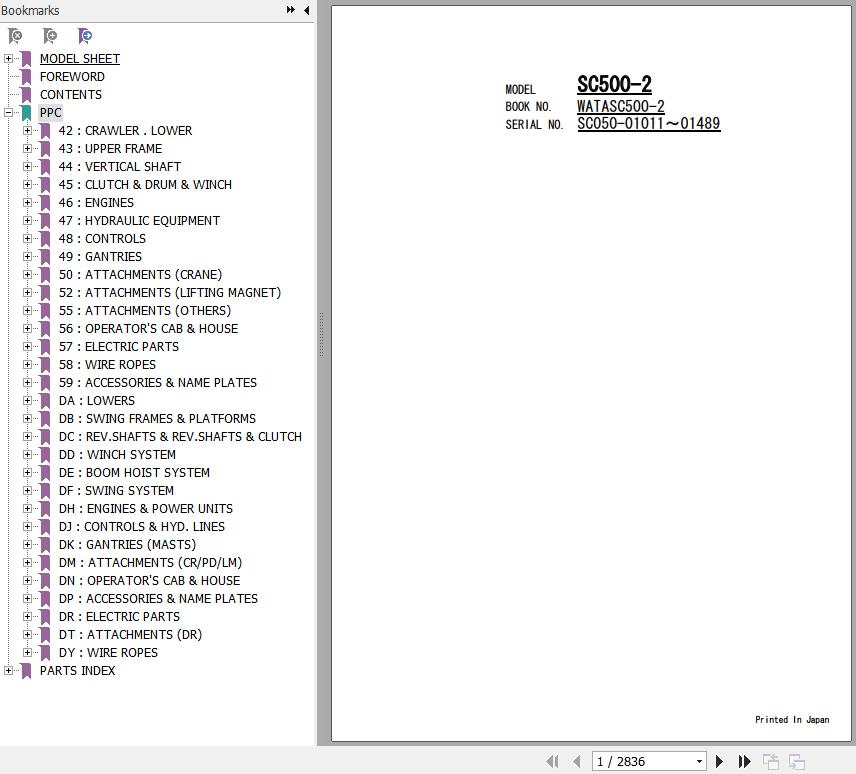This screenshot has width=856, height=774.
Task: Click the find current bookmark icon
Action: [x=85, y=36]
